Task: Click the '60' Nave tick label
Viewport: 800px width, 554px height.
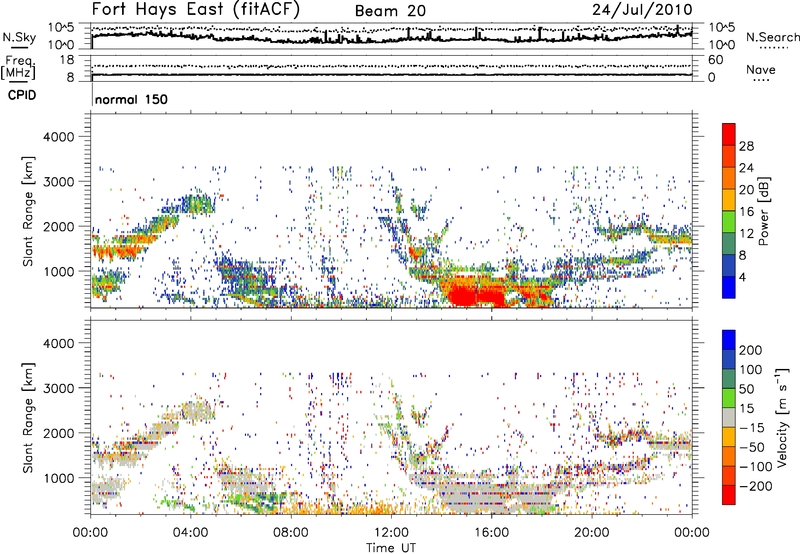Action: pyautogui.click(x=715, y=60)
